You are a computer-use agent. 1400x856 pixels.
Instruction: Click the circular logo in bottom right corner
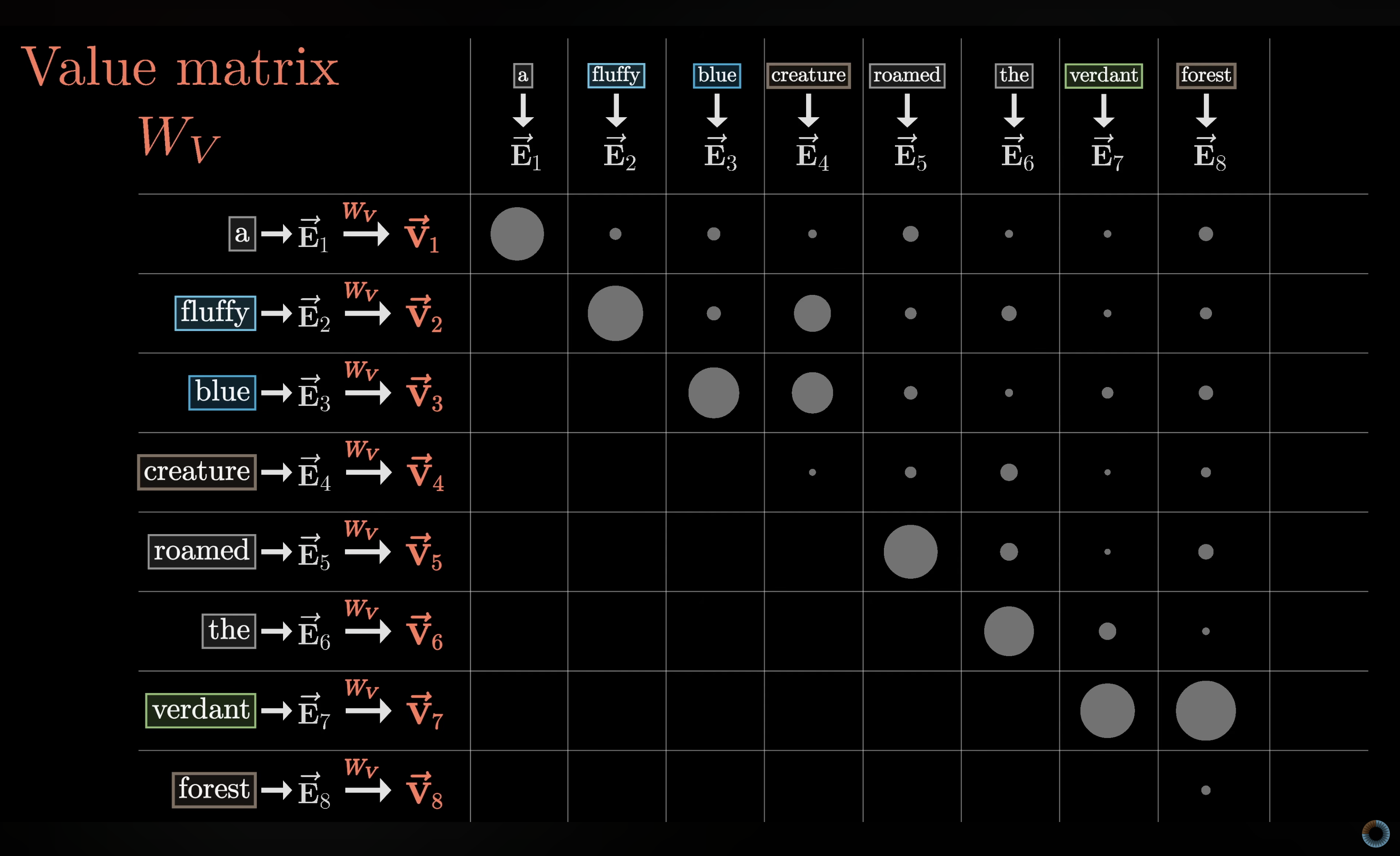tap(1376, 834)
